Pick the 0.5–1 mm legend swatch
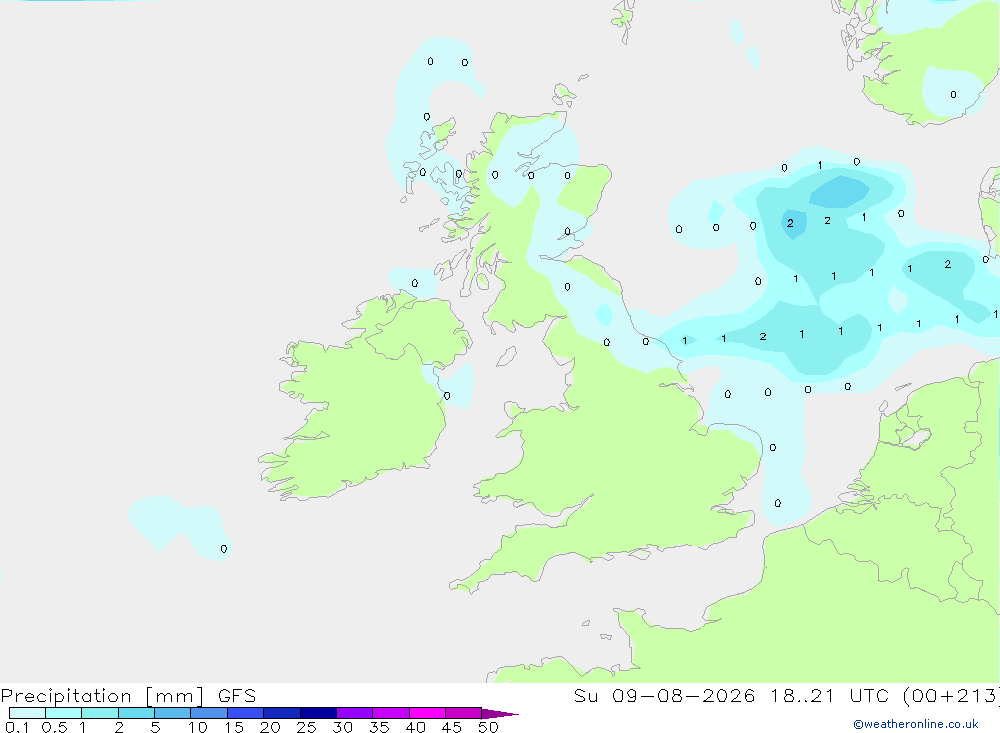The width and height of the screenshot is (1000, 733). click(x=64, y=713)
